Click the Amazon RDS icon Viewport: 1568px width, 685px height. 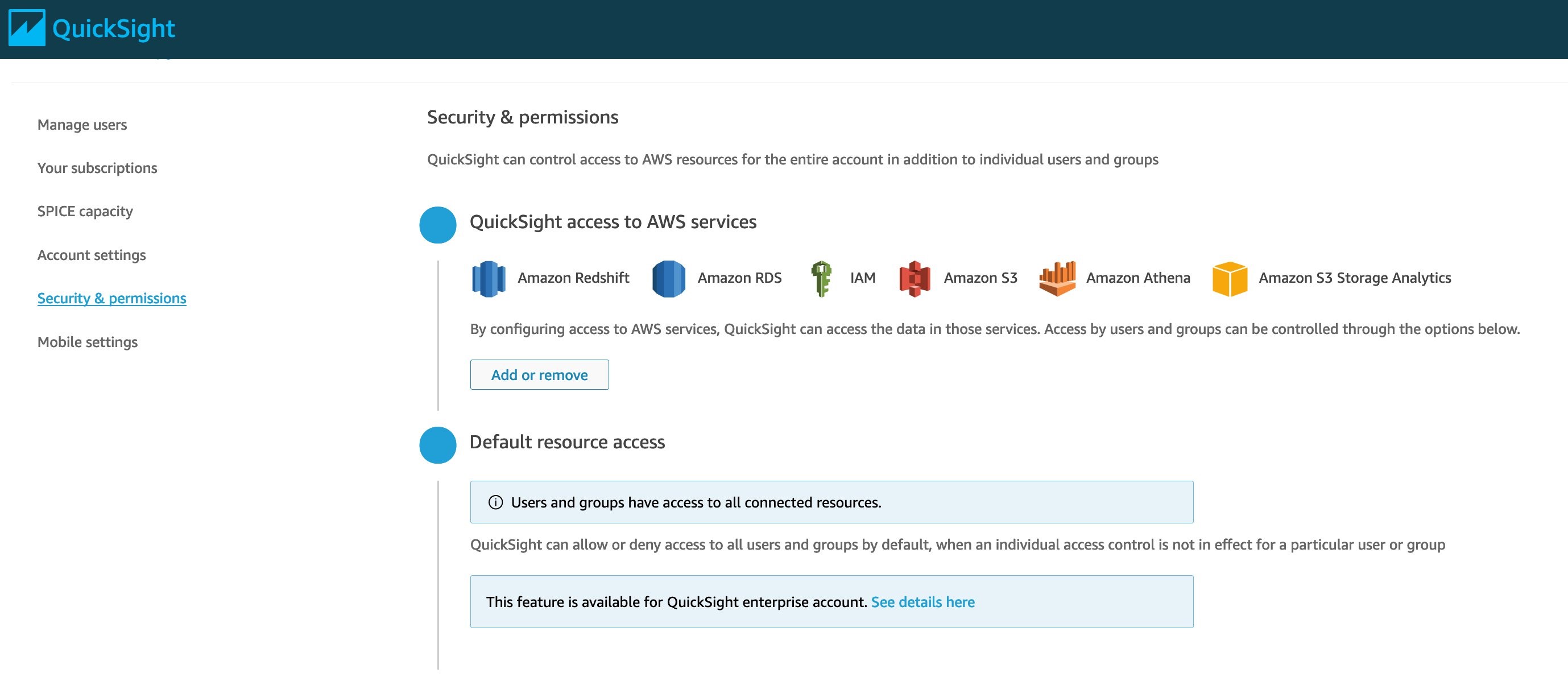(x=669, y=278)
